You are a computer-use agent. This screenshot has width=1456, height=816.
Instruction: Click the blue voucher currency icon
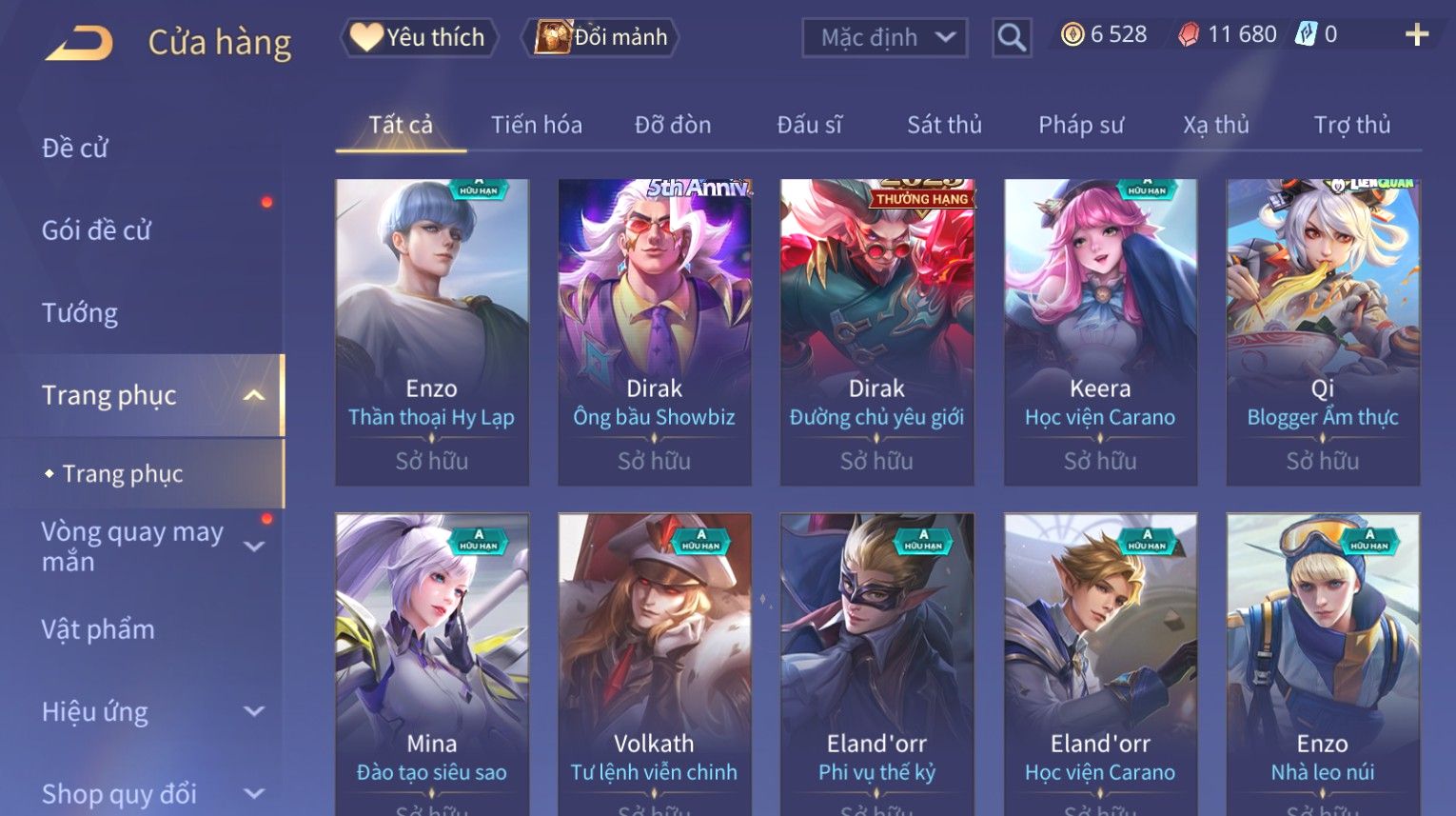[x=1306, y=35]
